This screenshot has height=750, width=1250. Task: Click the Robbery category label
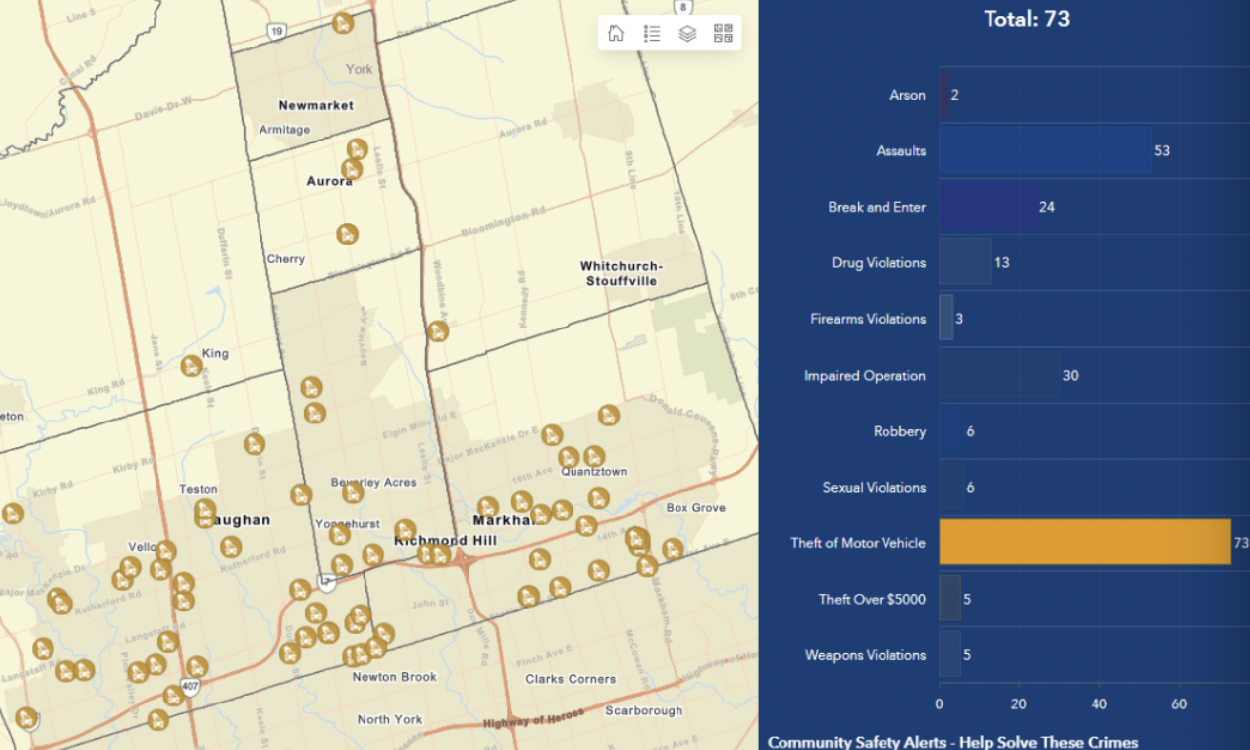[900, 431]
